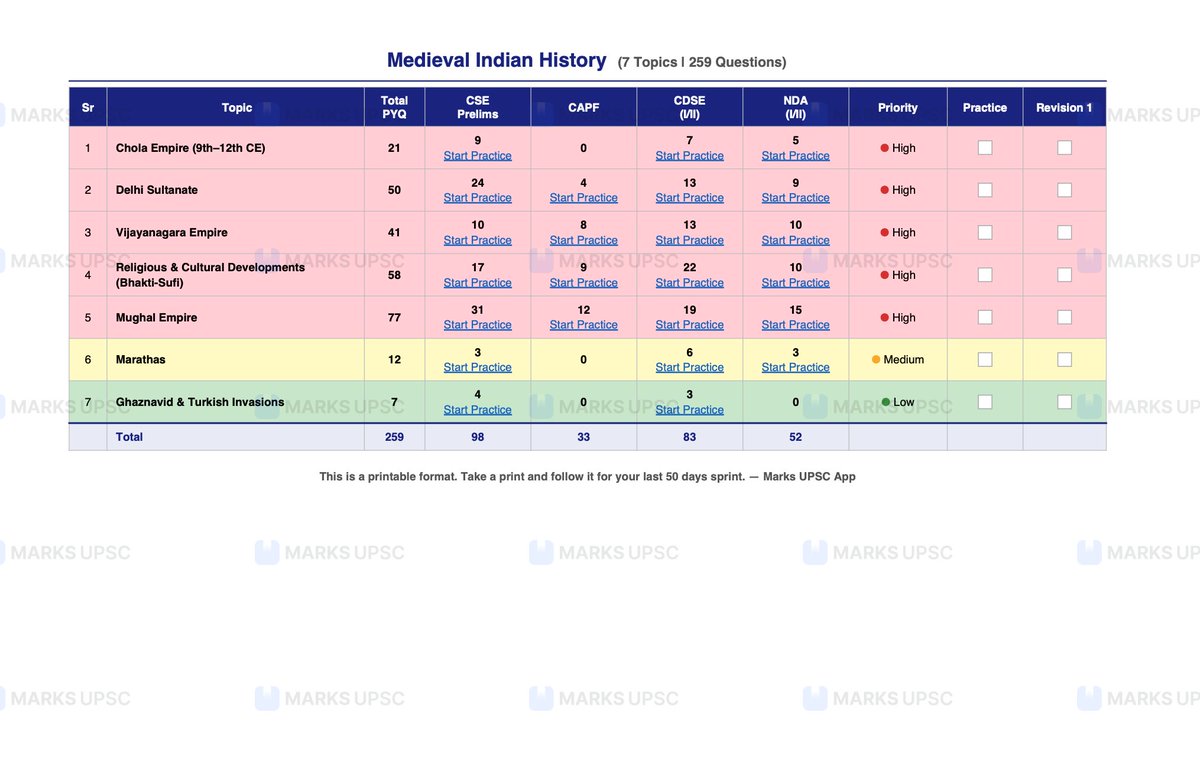Open NDA Start Practice for Marathas
The width and height of the screenshot is (1200, 780).
click(796, 367)
